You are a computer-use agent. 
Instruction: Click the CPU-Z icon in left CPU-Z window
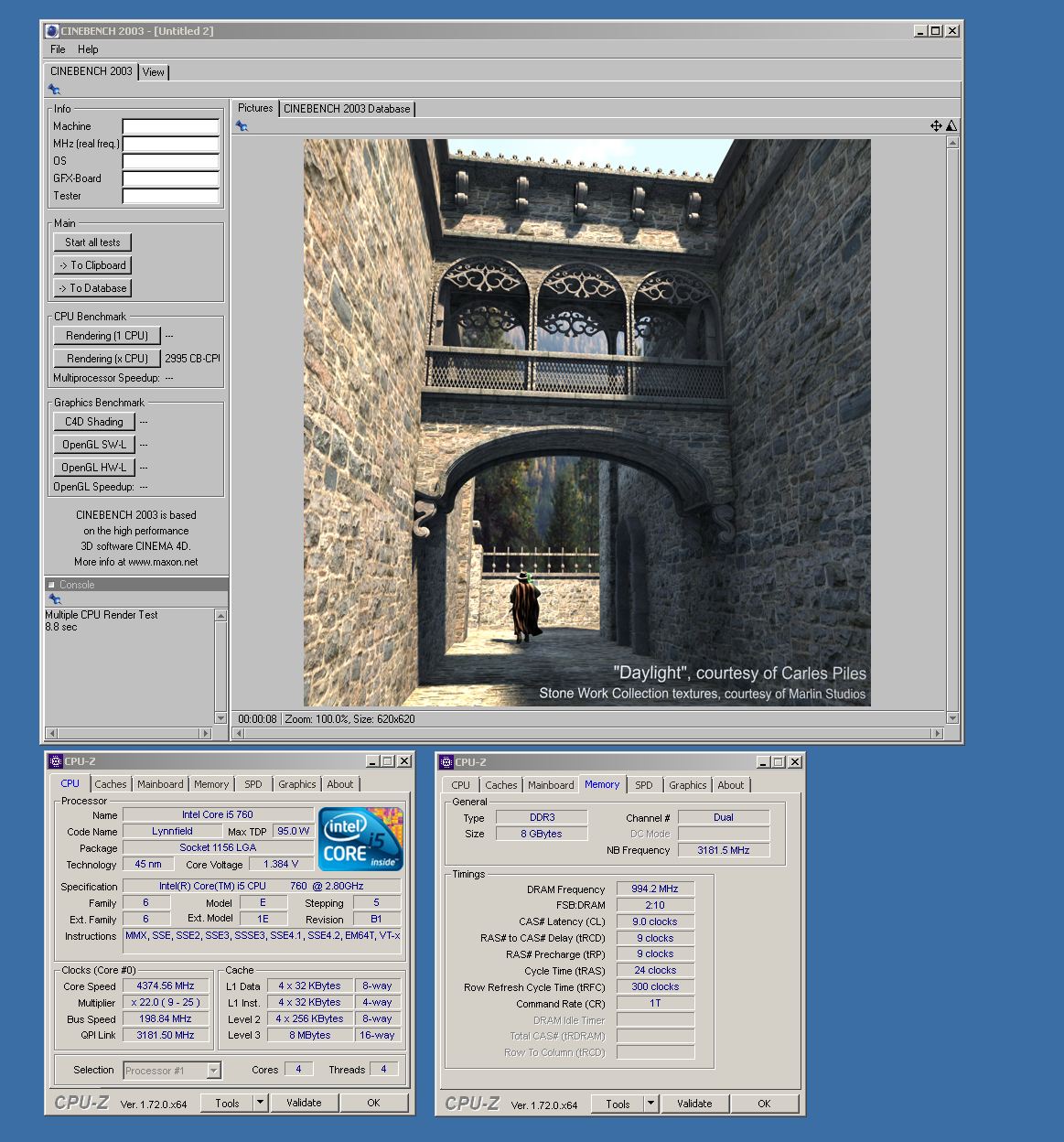(x=56, y=761)
